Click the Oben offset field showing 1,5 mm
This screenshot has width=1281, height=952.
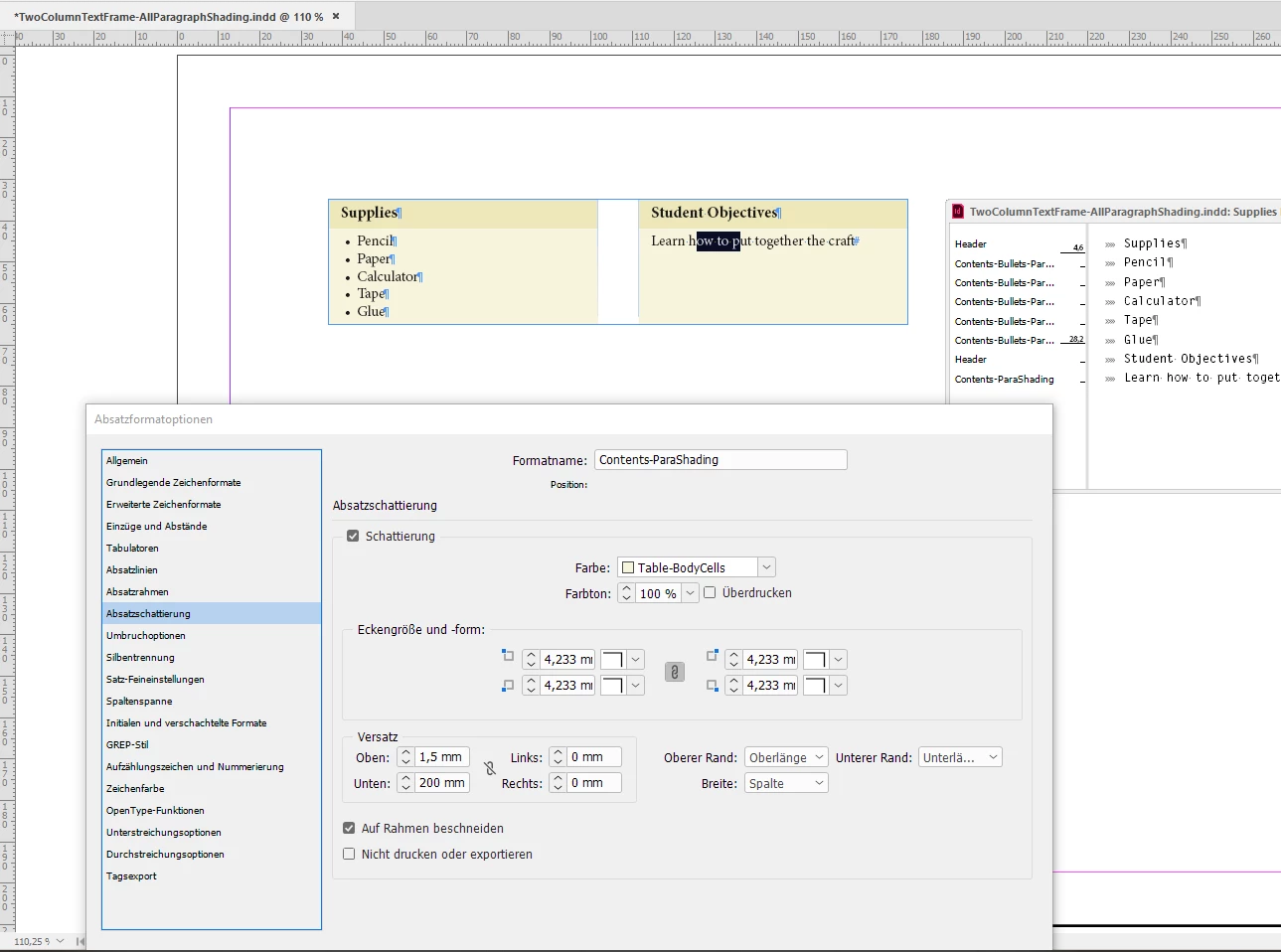[442, 757]
